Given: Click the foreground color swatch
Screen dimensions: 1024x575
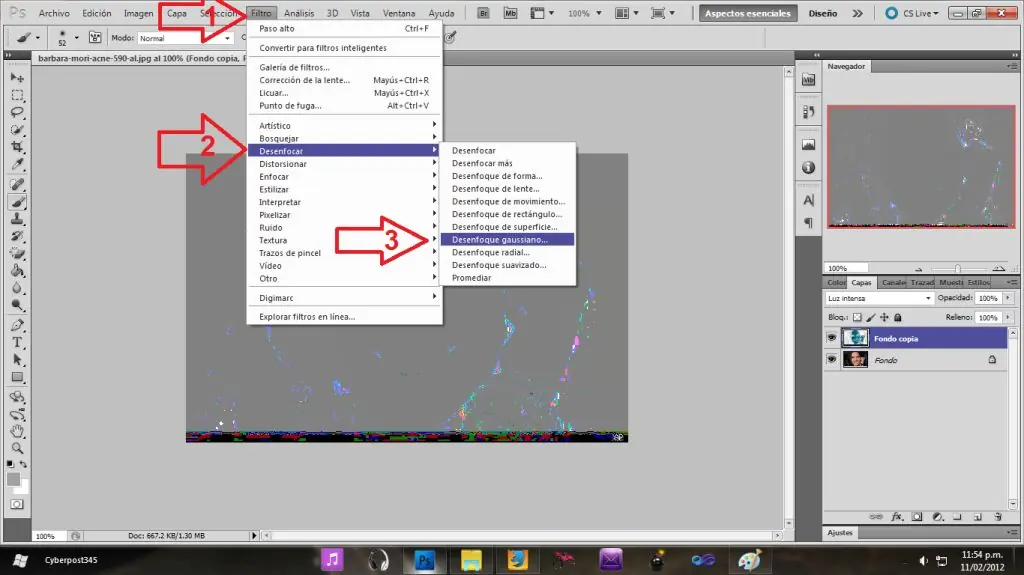Looking at the screenshot, I should pyautogui.click(x=14, y=480).
